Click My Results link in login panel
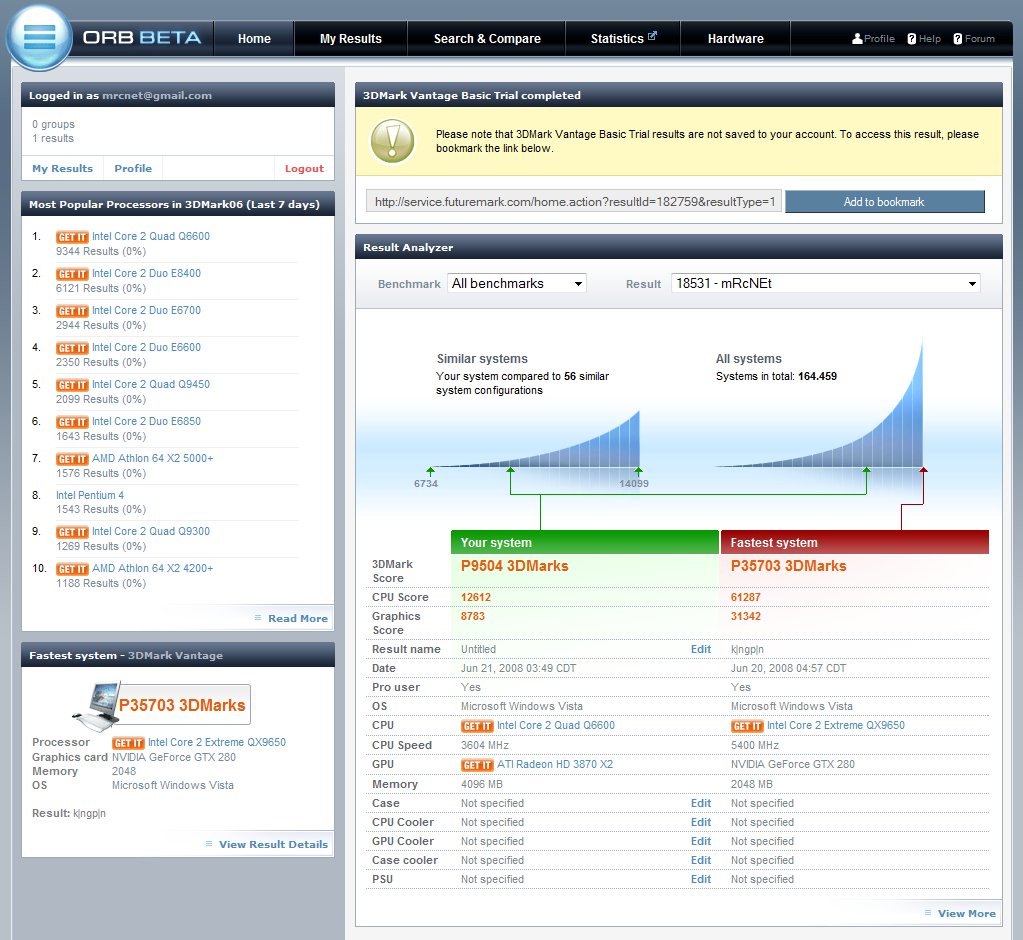This screenshot has width=1023, height=940. pos(63,168)
